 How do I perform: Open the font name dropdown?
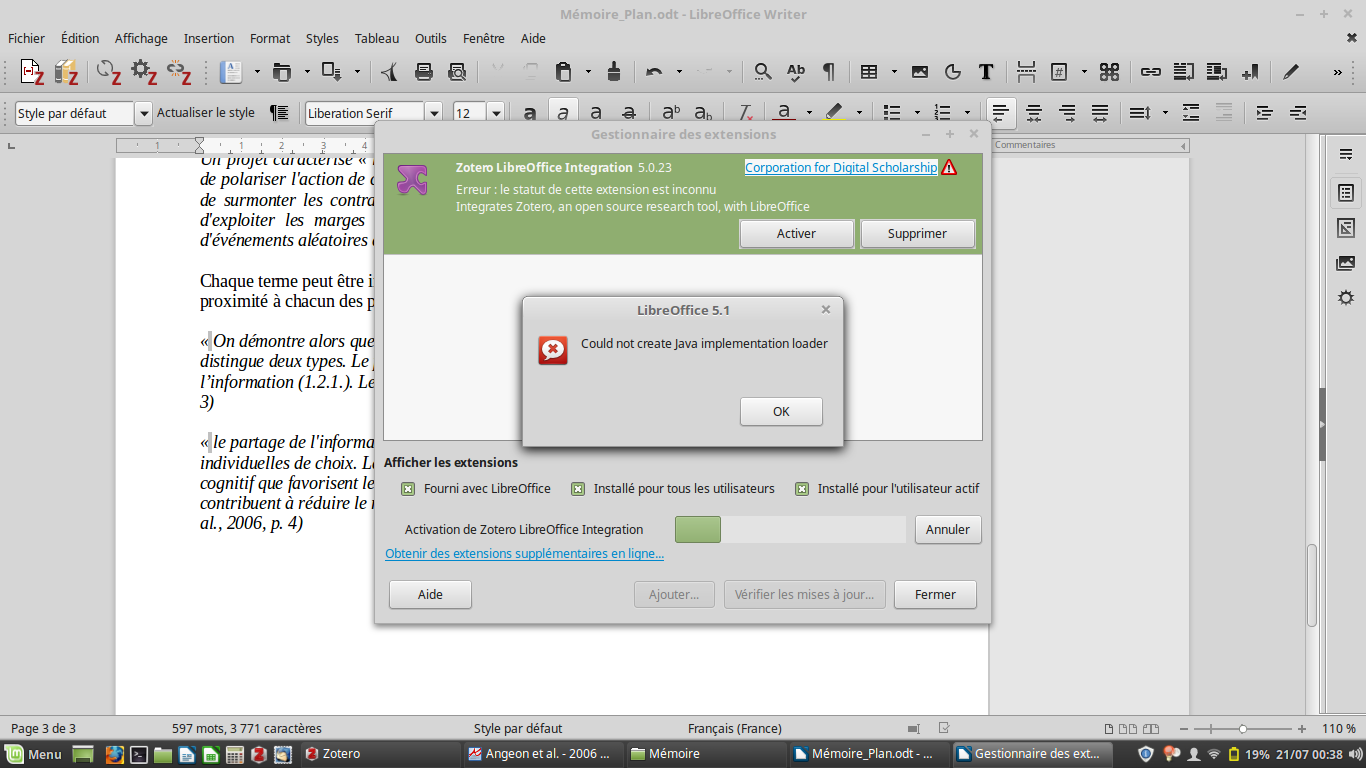coord(434,113)
